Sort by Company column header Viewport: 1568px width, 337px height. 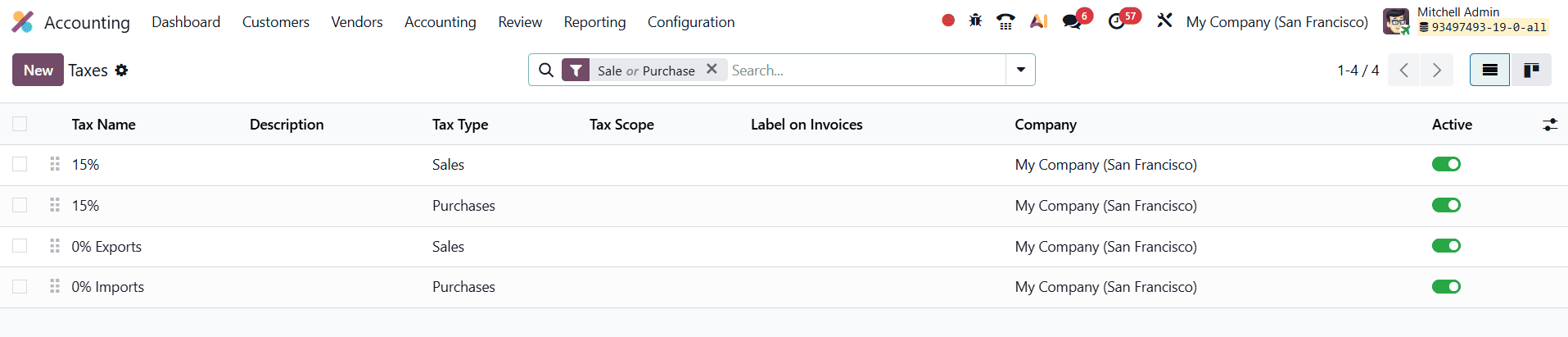(1046, 125)
